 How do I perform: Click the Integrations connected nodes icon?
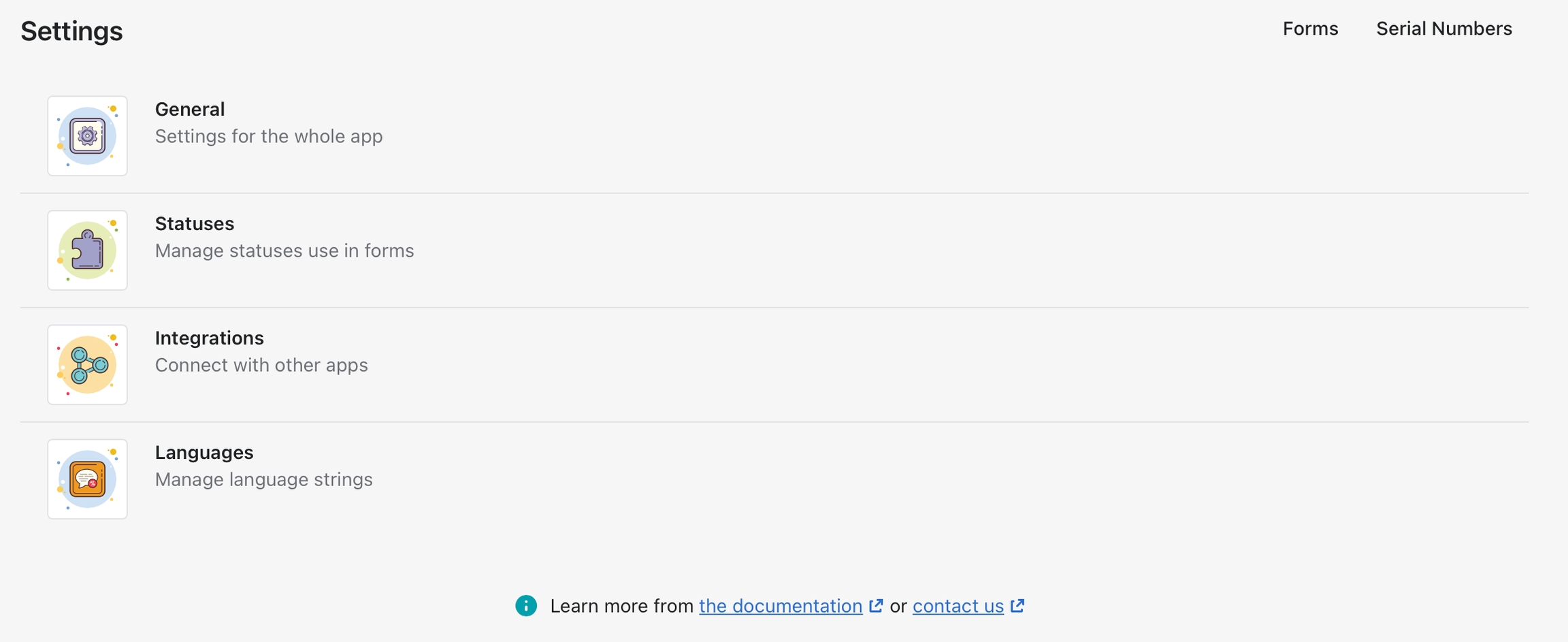click(x=87, y=364)
